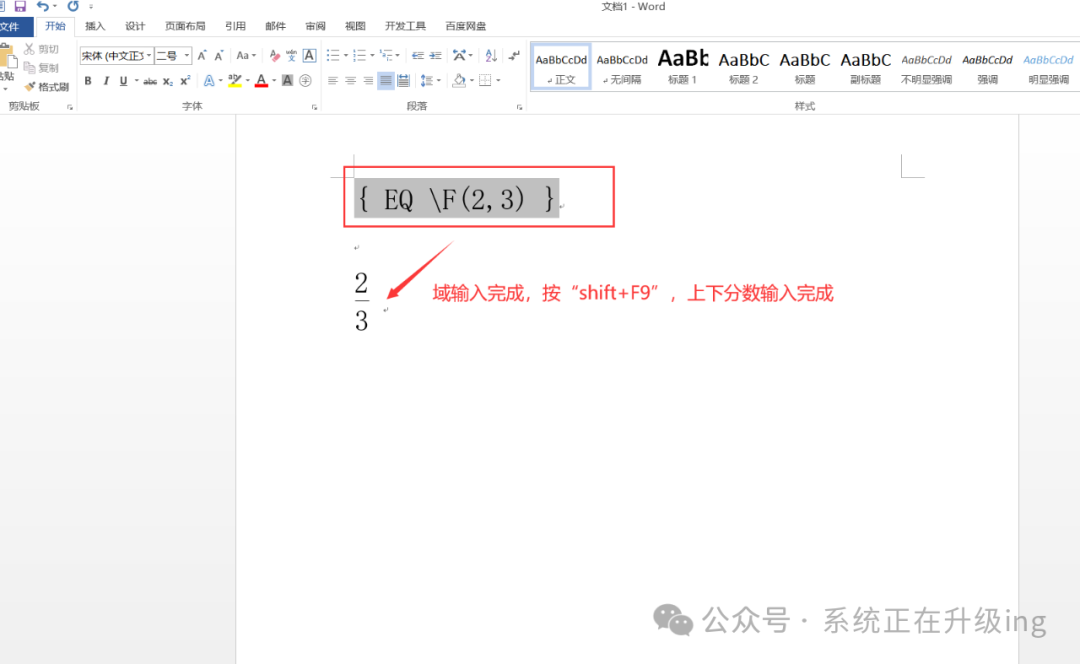Toggle italic formatting
The width and height of the screenshot is (1080, 664).
[105, 81]
